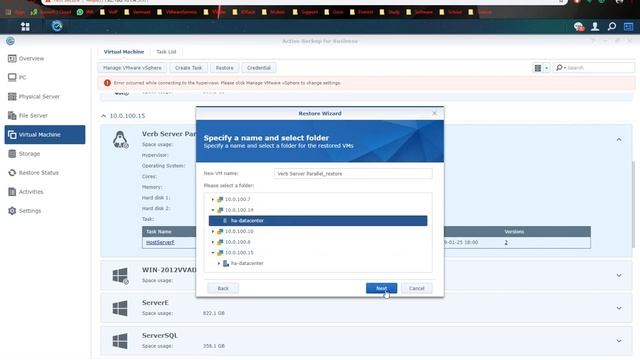640x360 pixels.
Task: Click host icon beside 10.0.100.7 in wizard
Action: tap(220, 199)
